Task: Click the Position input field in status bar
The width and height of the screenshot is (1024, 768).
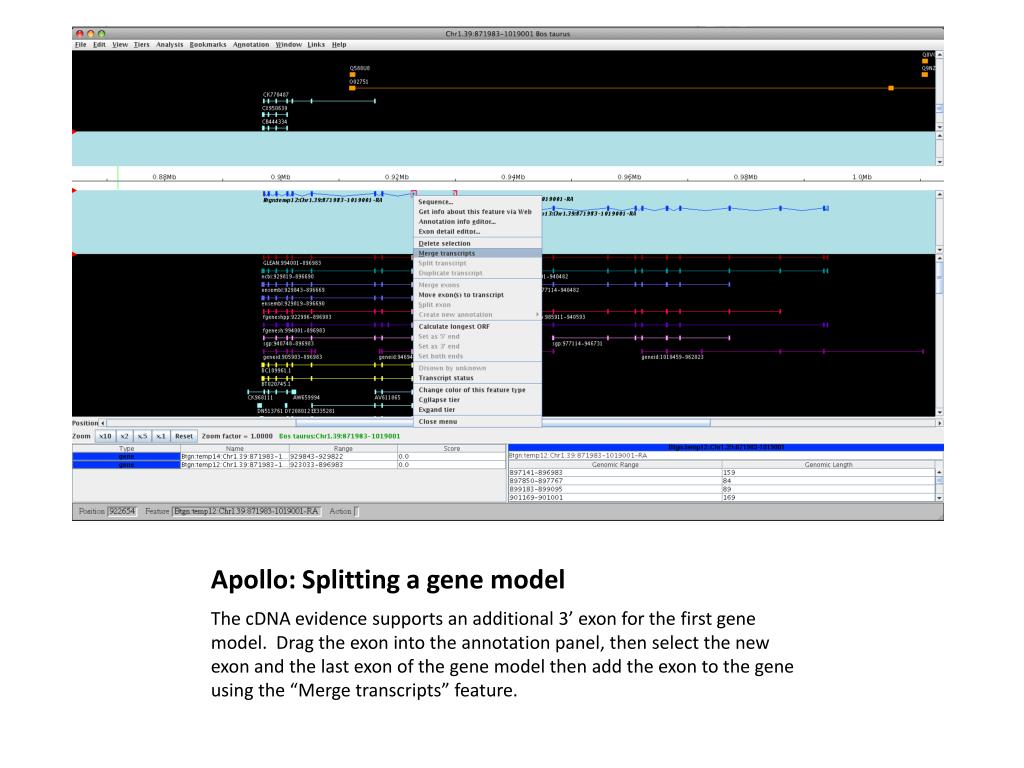Action: [x=122, y=511]
